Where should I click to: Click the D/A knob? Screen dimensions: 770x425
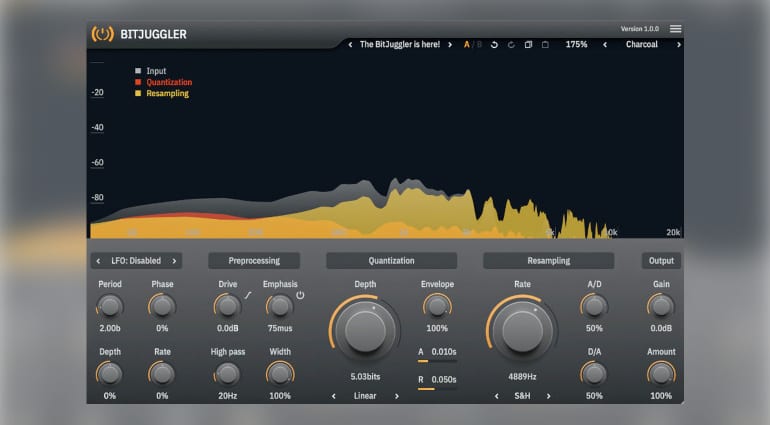(594, 374)
